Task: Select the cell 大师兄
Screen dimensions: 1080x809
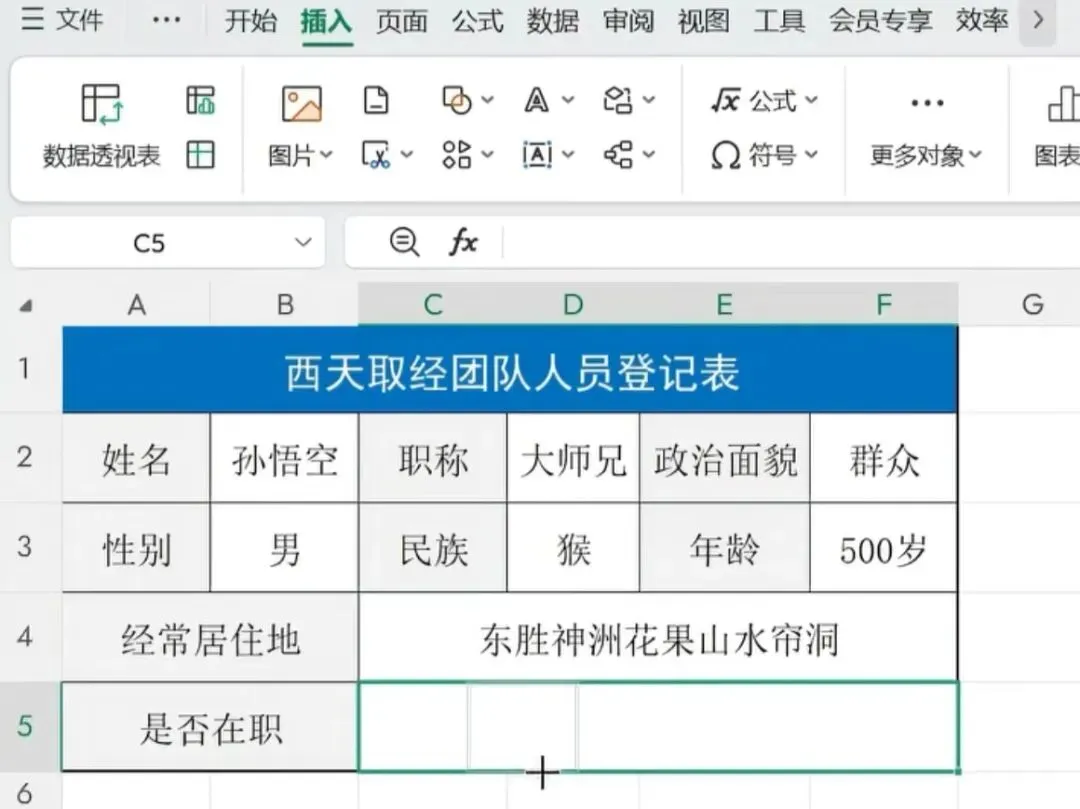Action: 573,459
